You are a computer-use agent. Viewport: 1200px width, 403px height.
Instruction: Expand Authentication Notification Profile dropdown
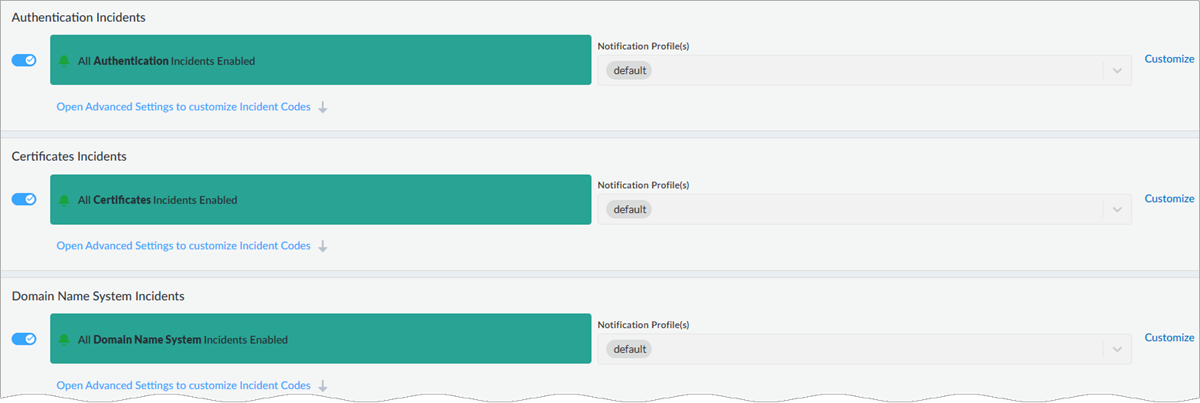(x=1116, y=71)
